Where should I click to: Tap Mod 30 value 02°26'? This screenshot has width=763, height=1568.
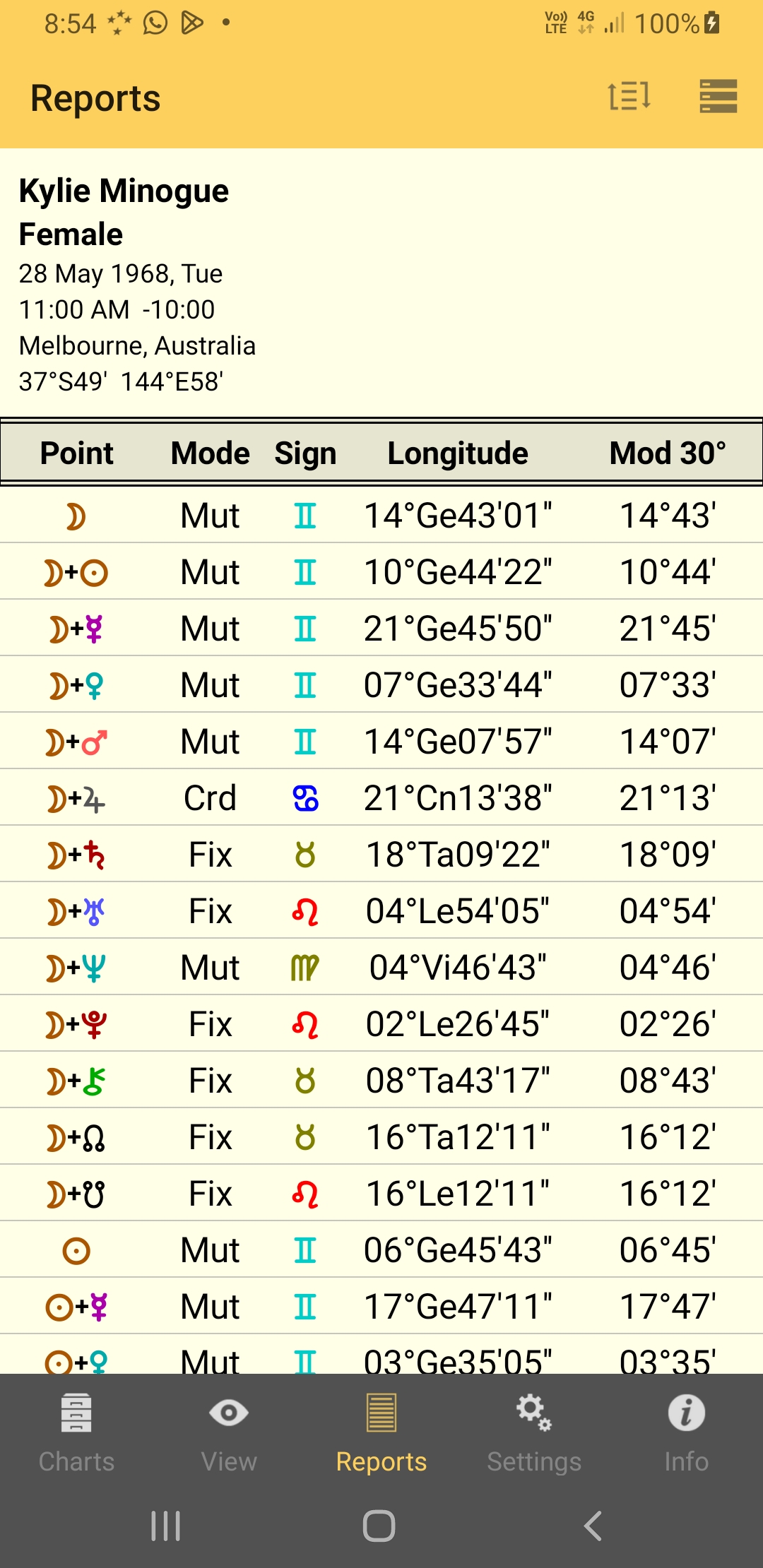(668, 1024)
